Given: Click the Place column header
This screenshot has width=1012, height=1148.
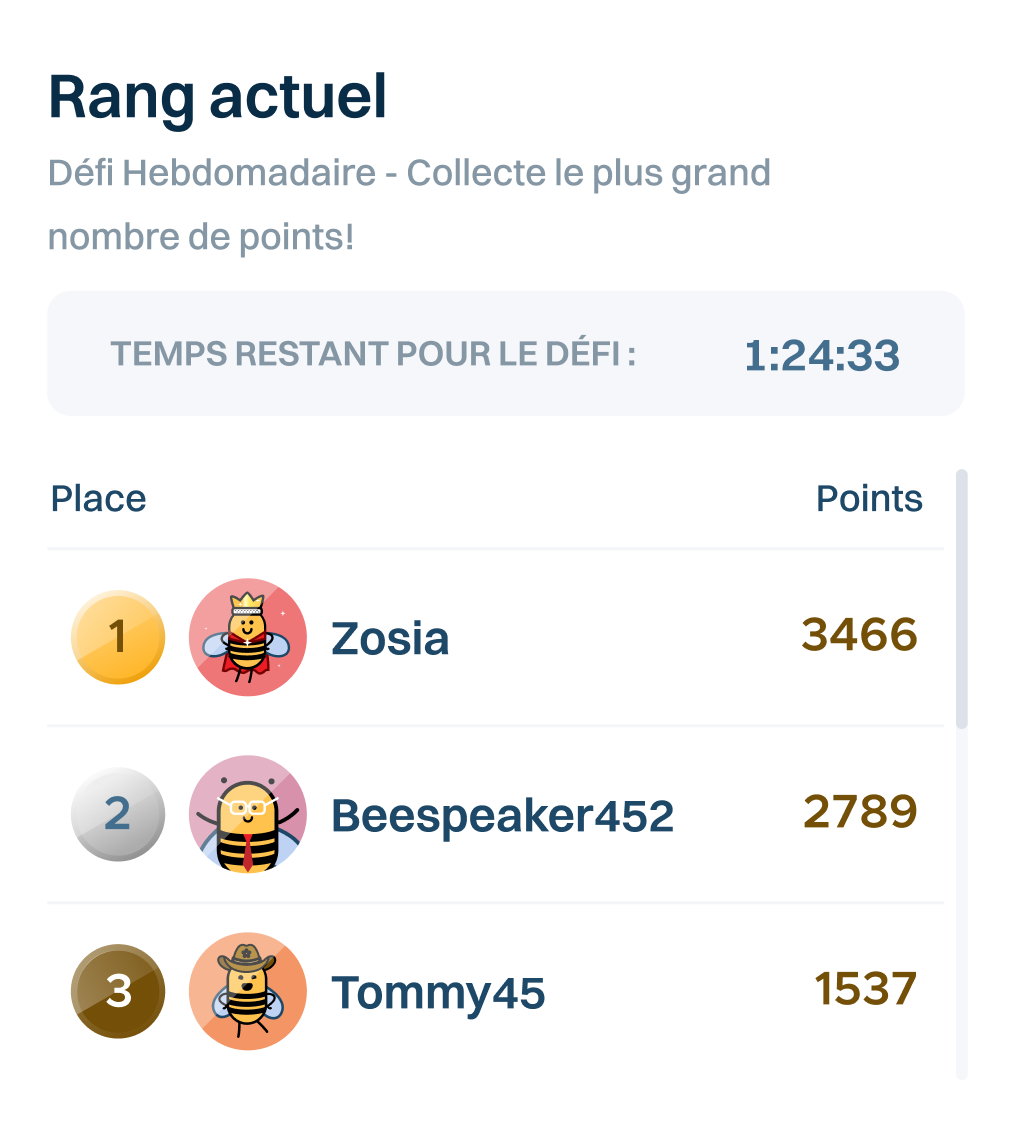Looking at the screenshot, I should pyautogui.click(x=99, y=498).
